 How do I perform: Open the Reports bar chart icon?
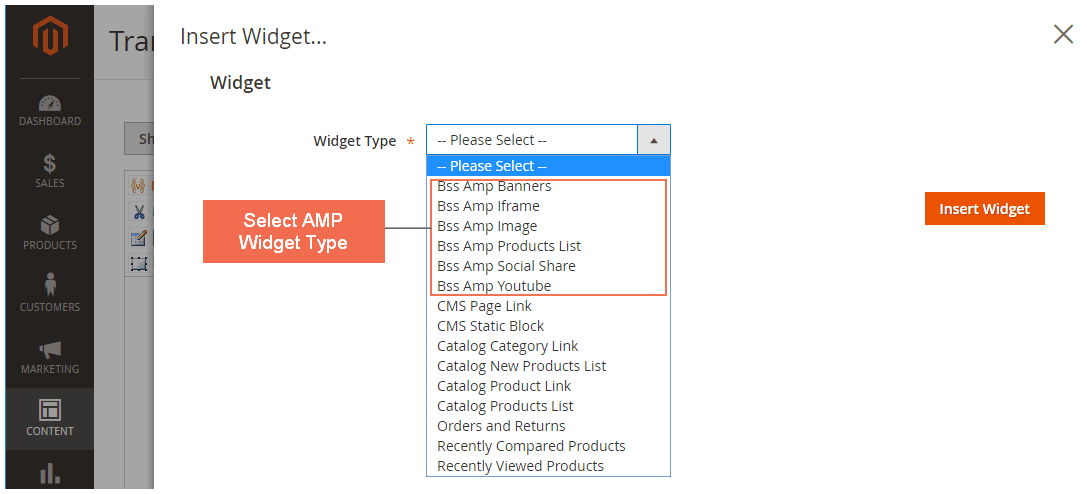click(x=50, y=475)
